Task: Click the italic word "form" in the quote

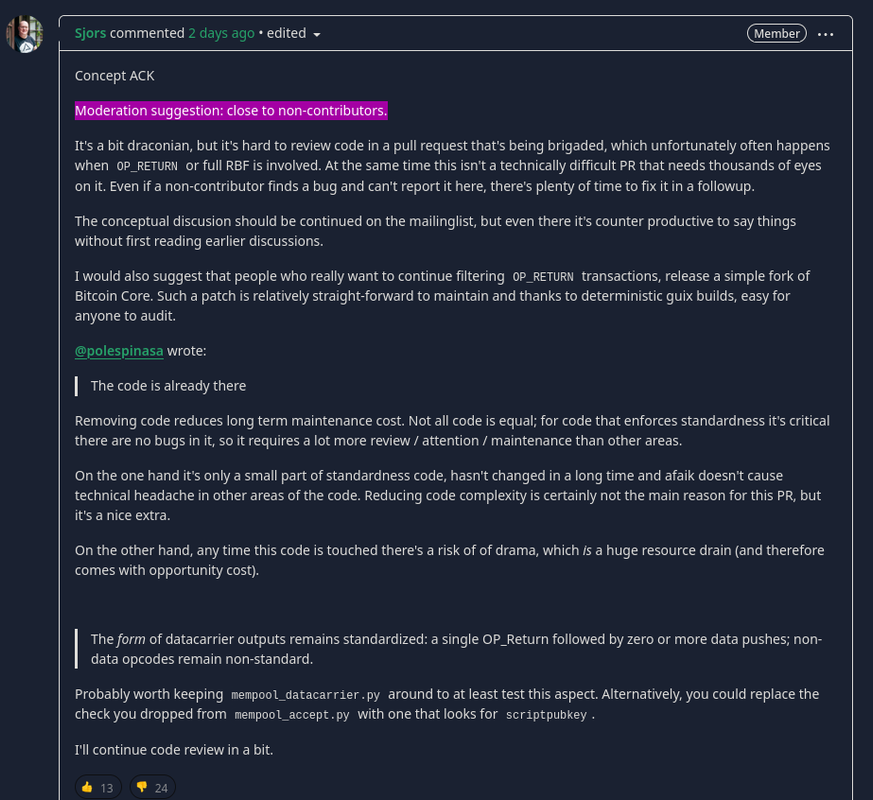Action: pos(132,639)
